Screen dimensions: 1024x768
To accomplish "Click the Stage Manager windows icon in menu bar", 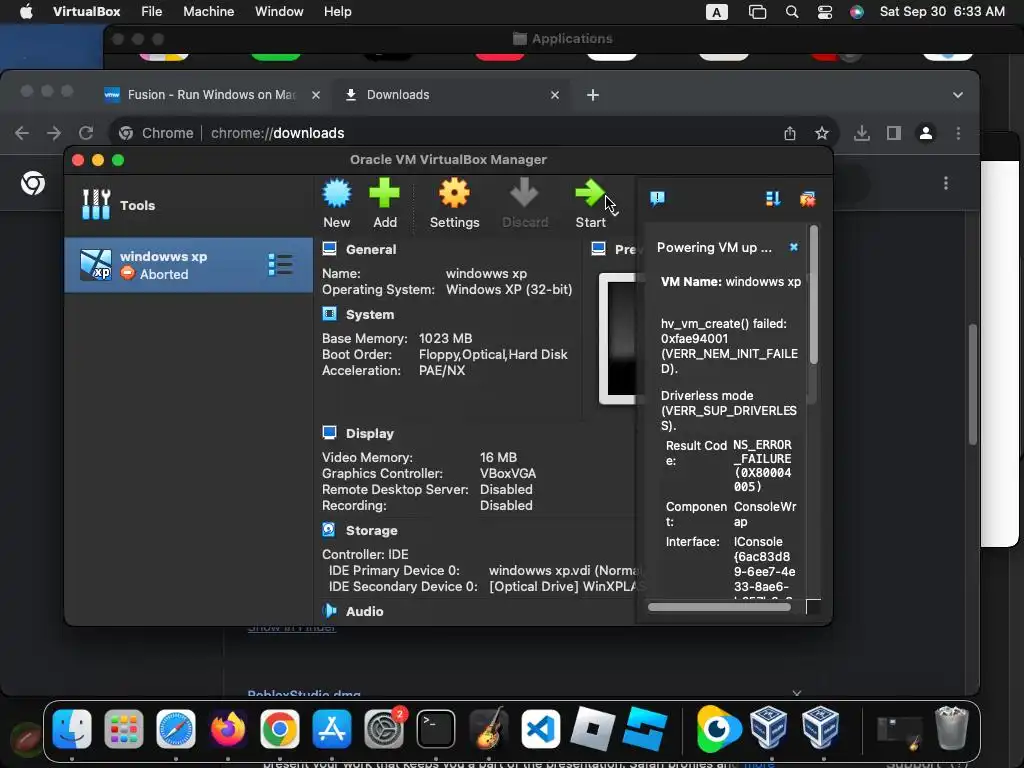I will pos(757,12).
